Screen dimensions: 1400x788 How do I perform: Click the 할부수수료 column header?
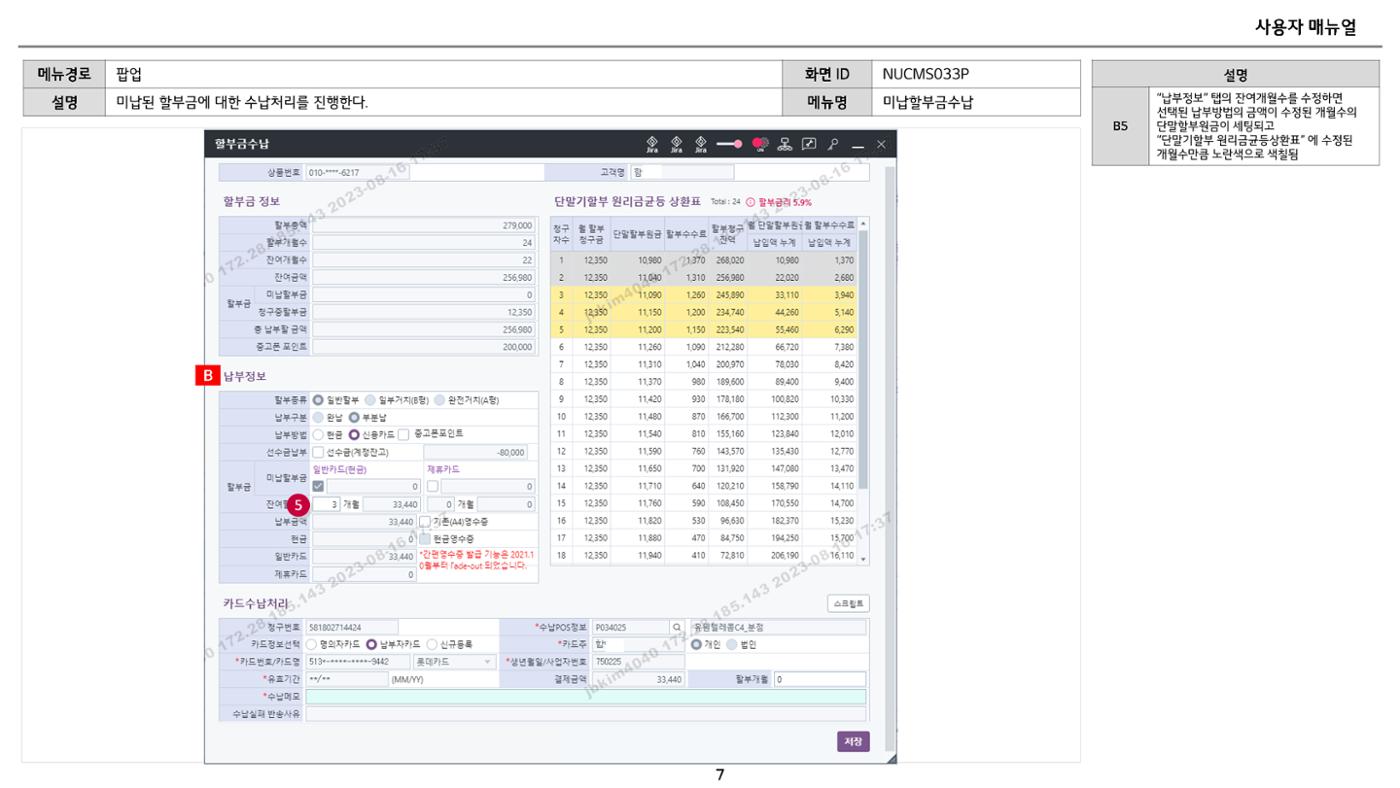[686, 234]
